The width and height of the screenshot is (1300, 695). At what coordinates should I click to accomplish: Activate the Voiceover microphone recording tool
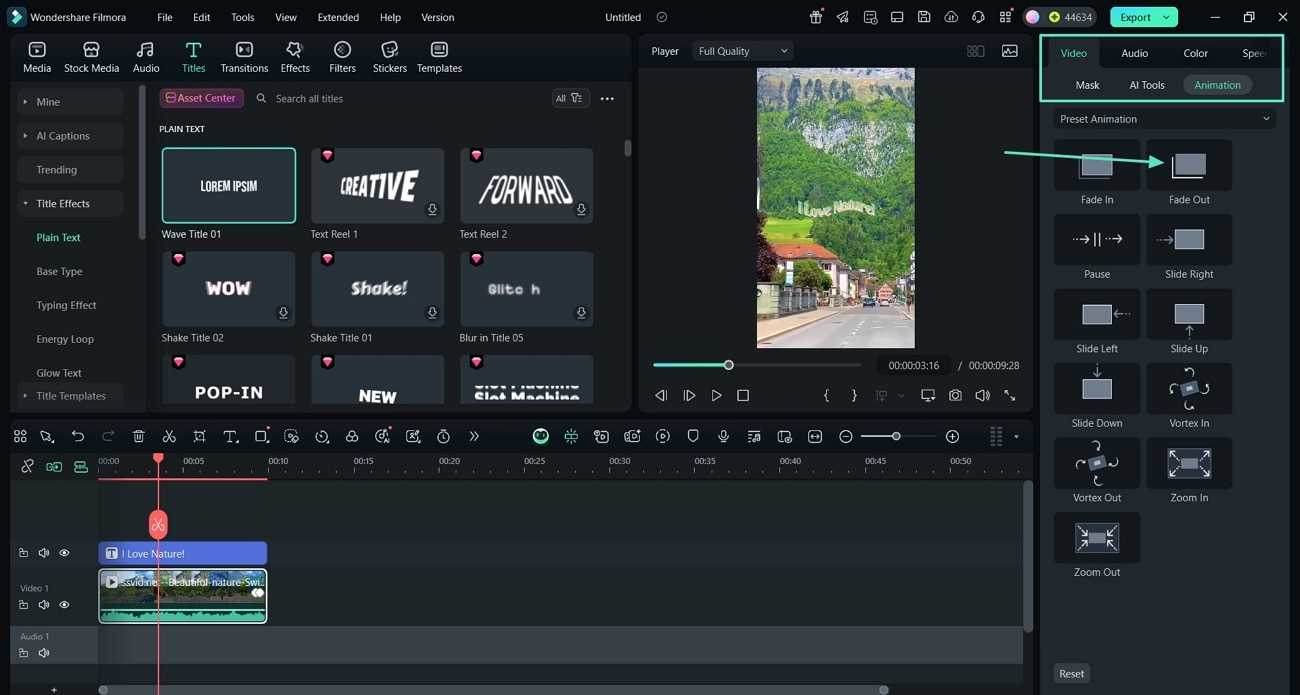pos(722,436)
